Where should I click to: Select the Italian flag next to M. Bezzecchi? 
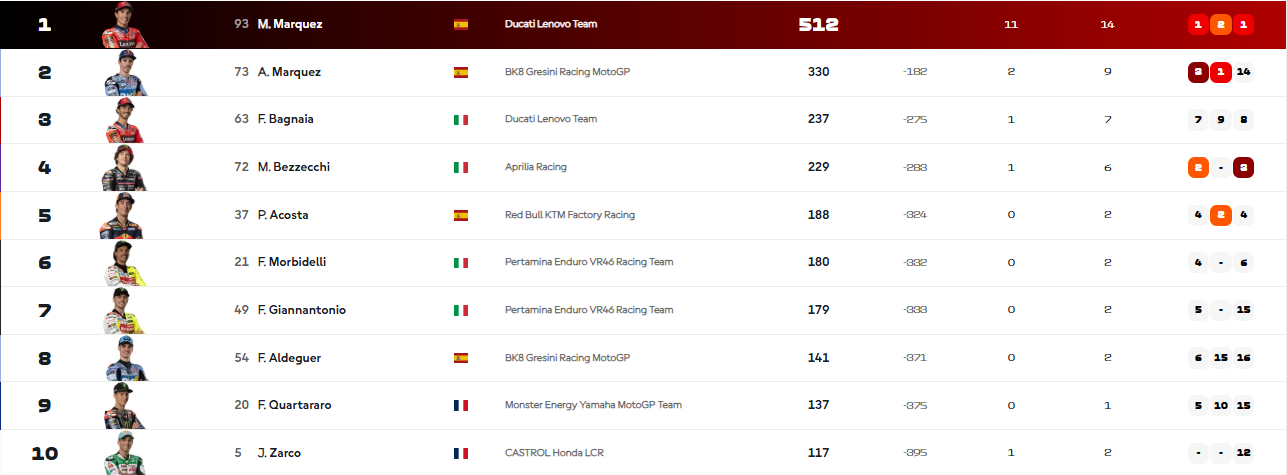pos(461,167)
